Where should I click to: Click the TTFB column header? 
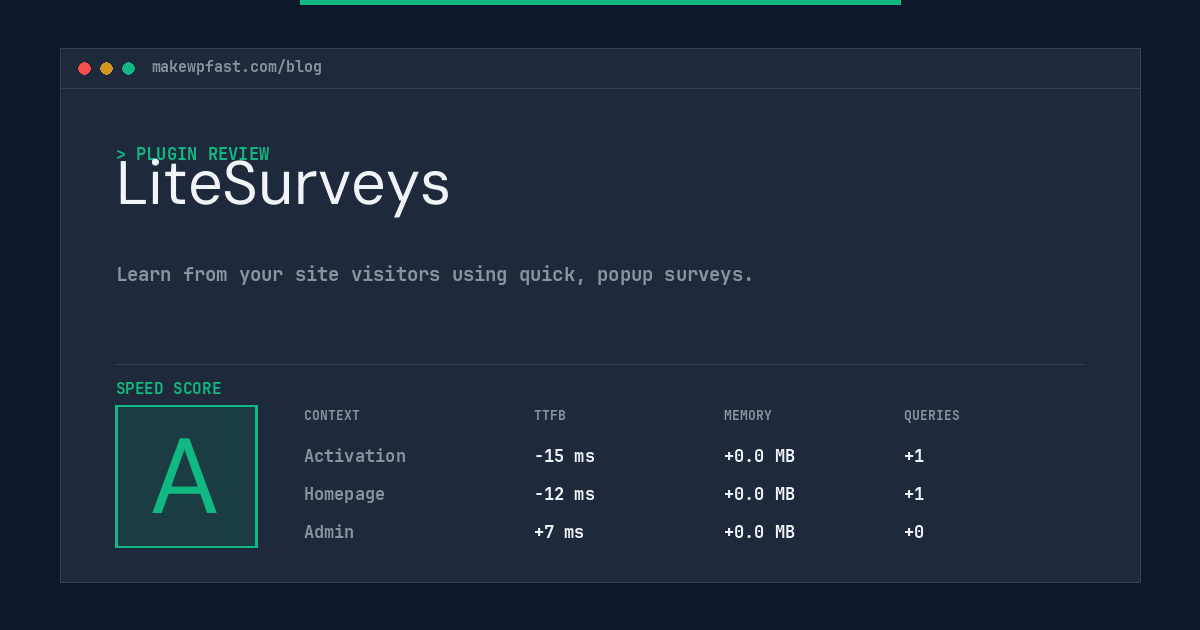[x=550, y=415]
